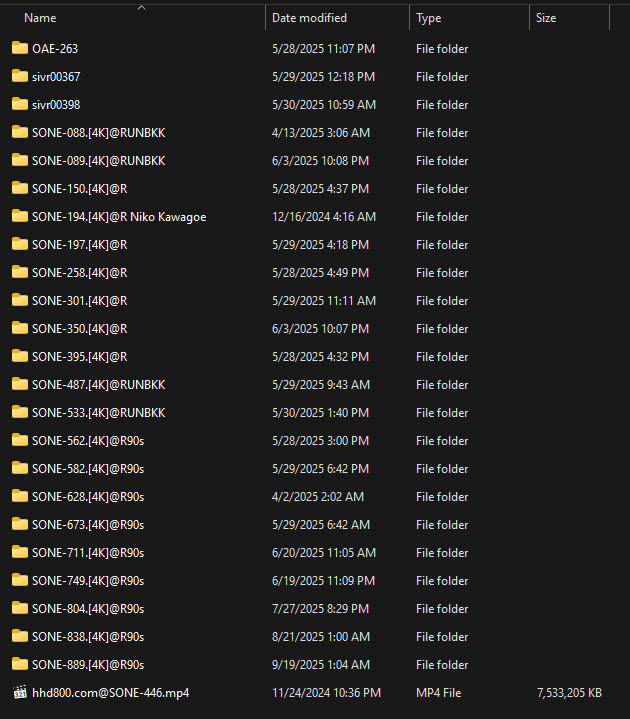Select folder name SONE-889.[4K]@R90s

(88, 664)
